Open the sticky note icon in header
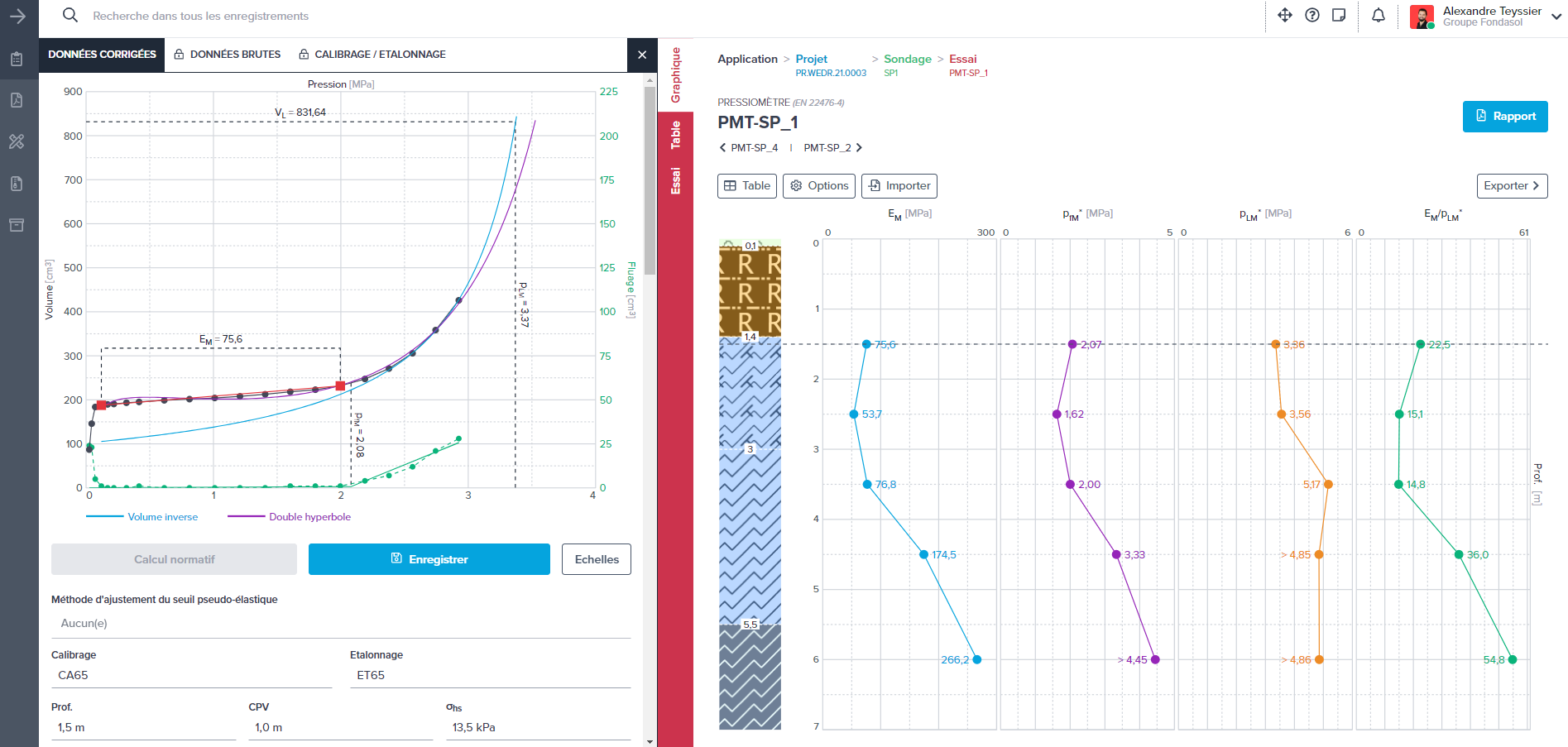Image resolution: width=1568 pixels, height=747 pixels. [1339, 16]
